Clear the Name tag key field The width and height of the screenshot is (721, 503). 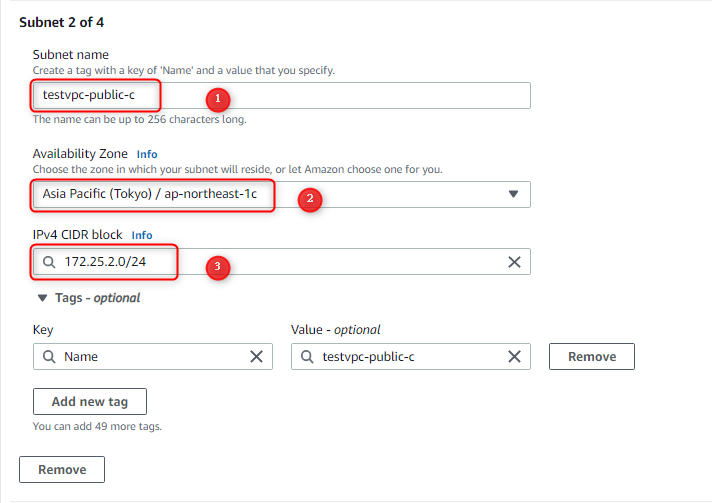[x=256, y=356]
